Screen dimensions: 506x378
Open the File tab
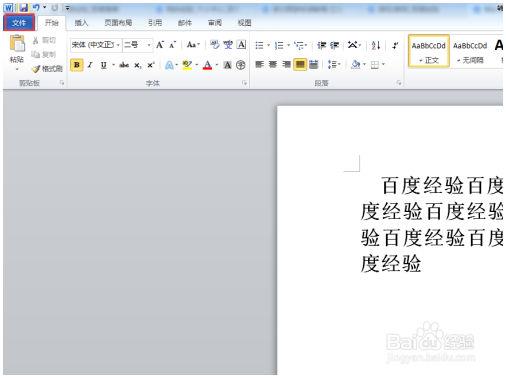coord(19,23)
